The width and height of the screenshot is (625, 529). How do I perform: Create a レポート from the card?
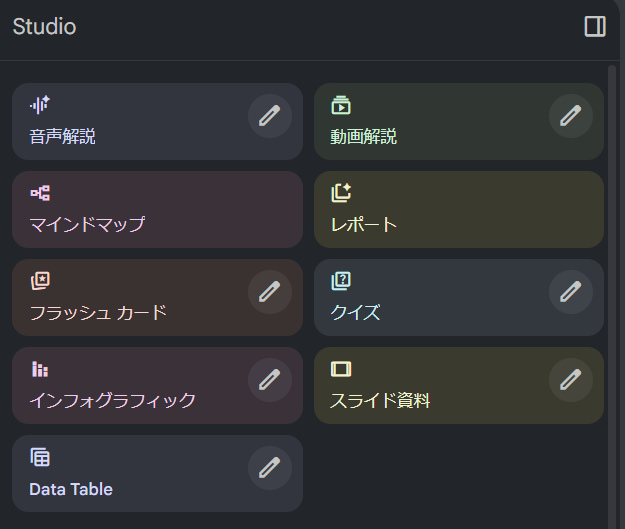[x=458, y=210]
